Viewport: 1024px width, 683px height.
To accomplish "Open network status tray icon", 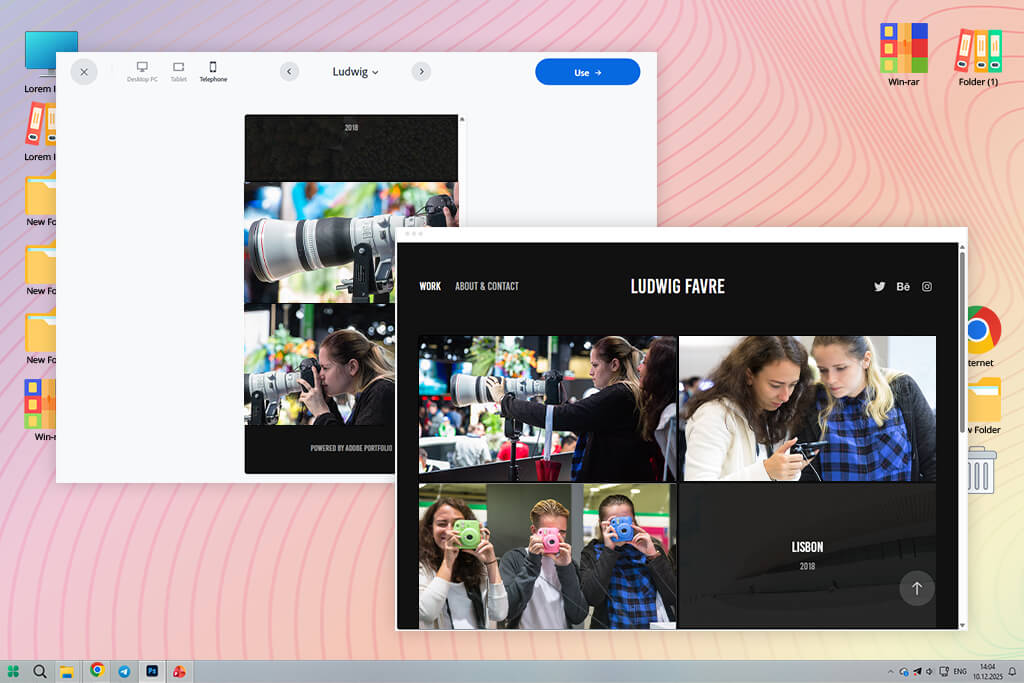I will (944, 671).
